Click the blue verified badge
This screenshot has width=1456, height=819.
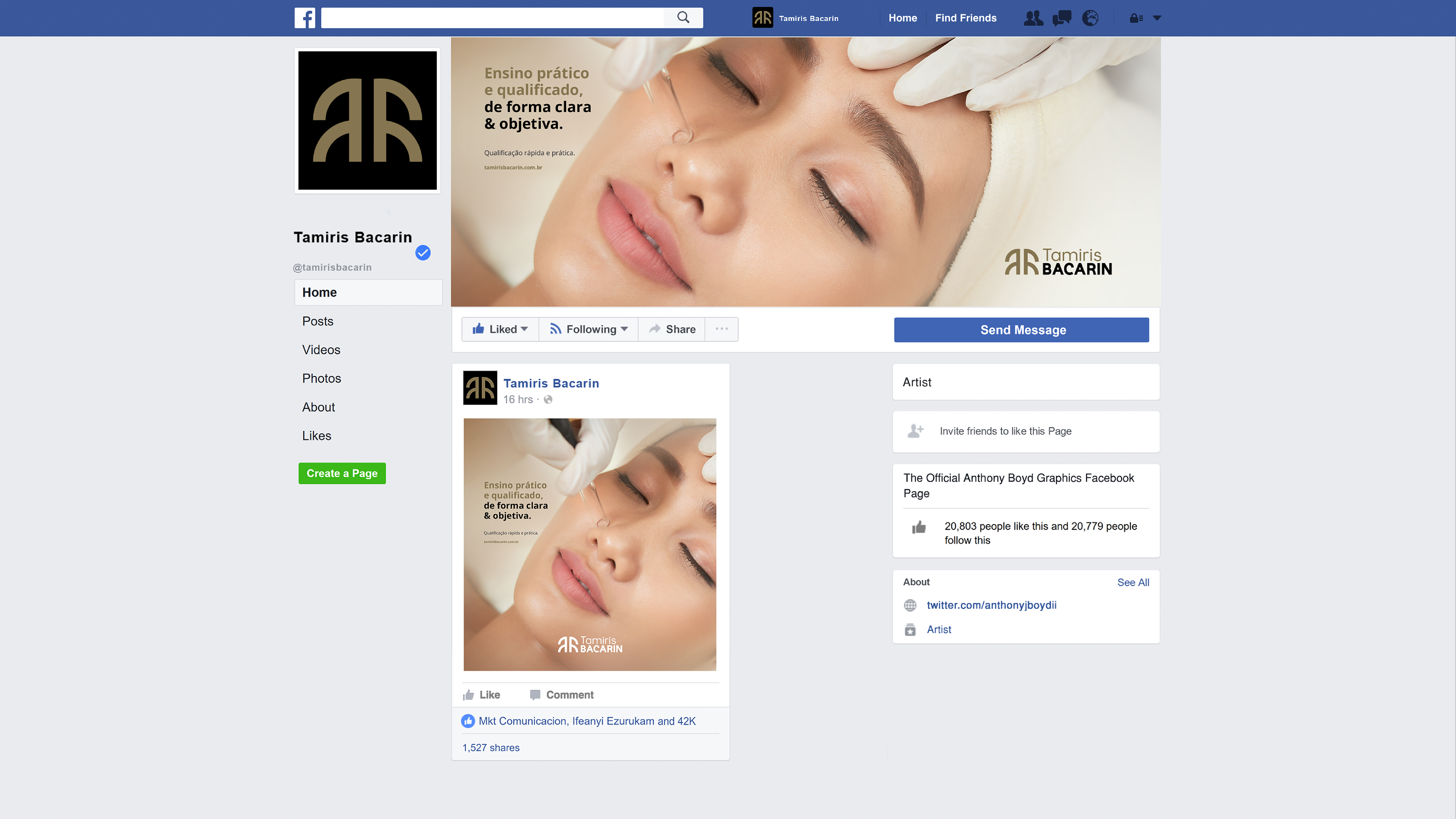coord(423,253)
